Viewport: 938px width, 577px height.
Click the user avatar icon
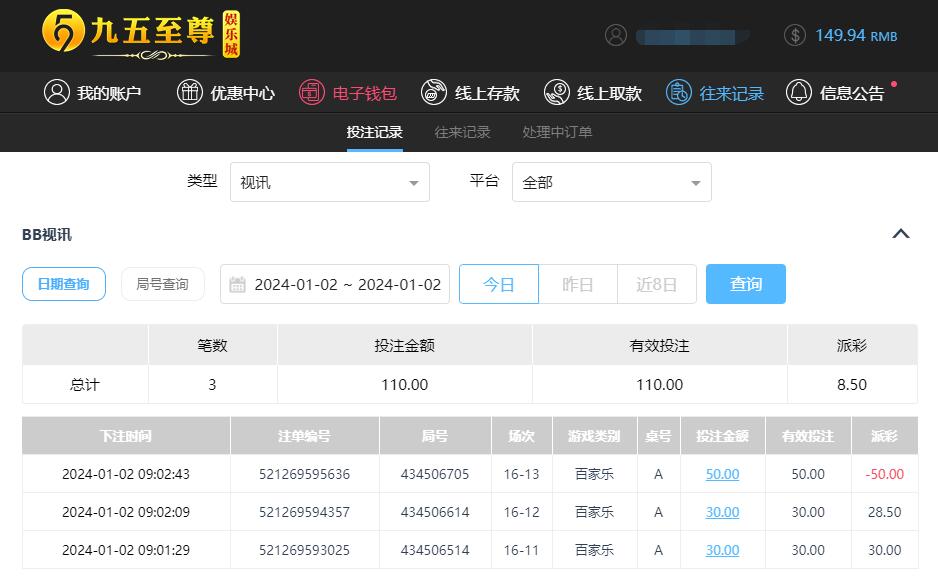(x=616, y=35)
